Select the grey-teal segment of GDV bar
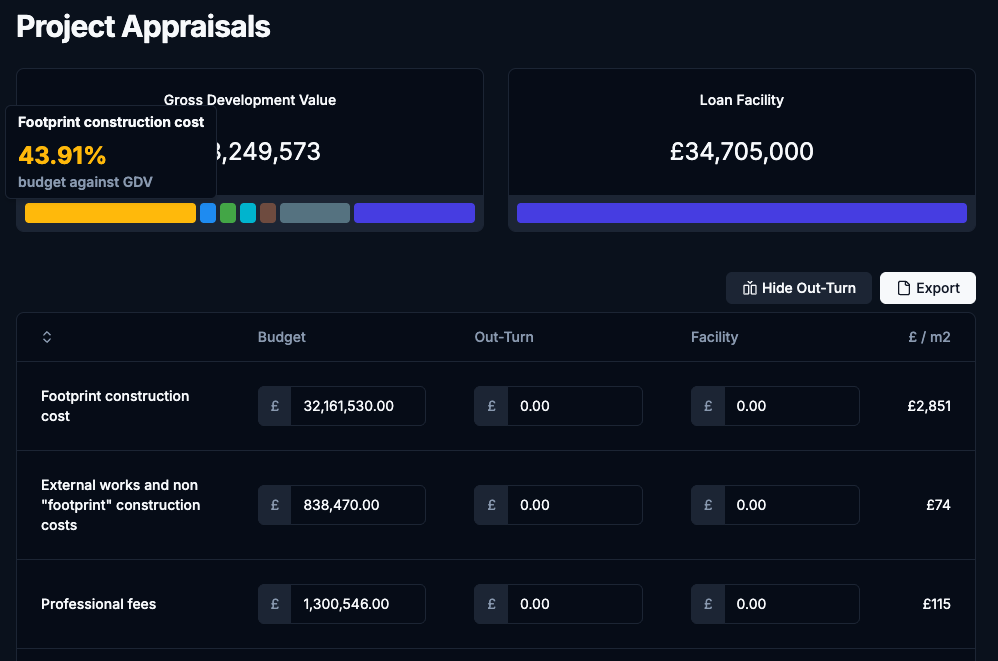 tap(315, 213)
